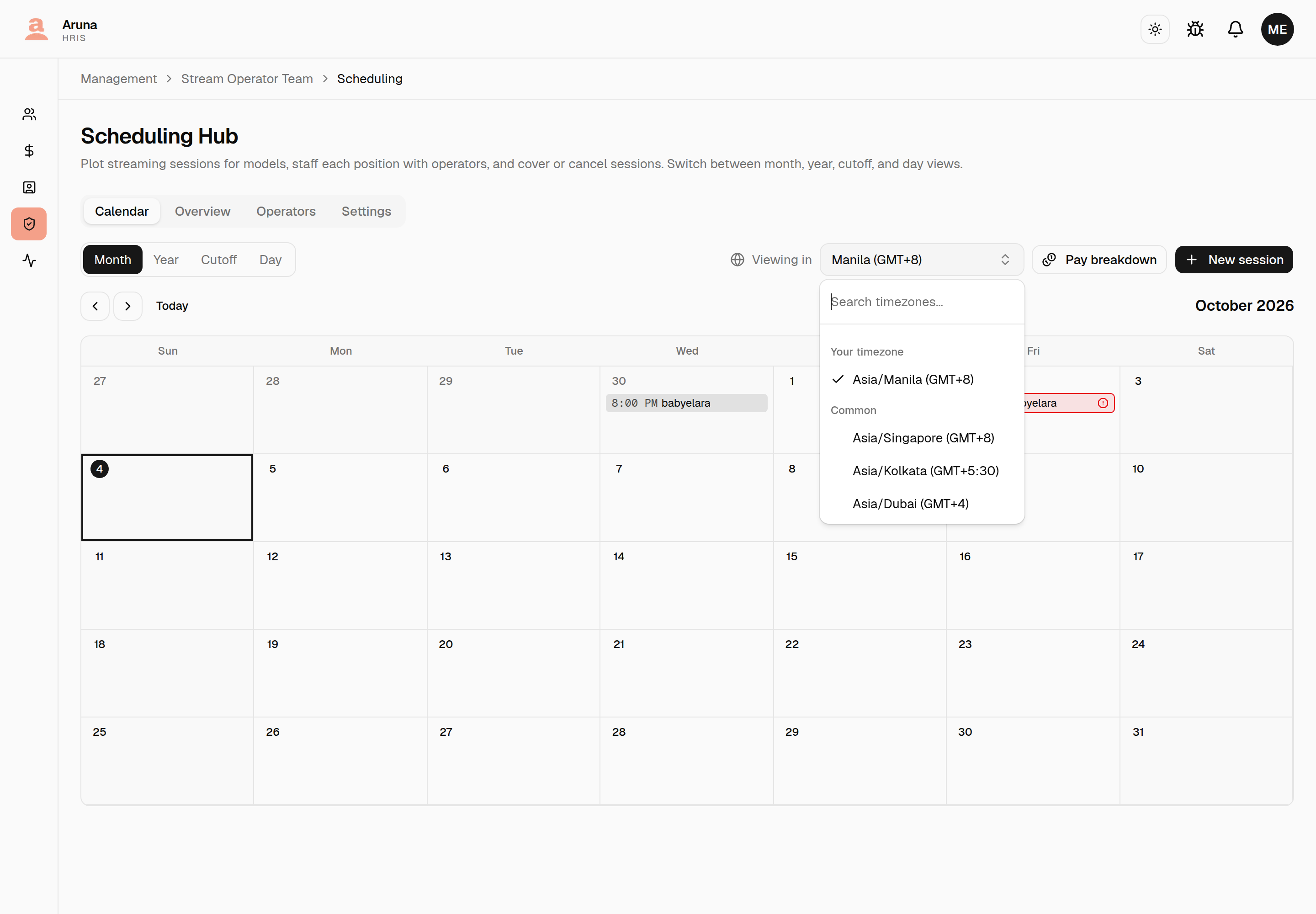The image size is (1316, 914).
Task: Select October 4 highlighted day cell
Action: 167,498
